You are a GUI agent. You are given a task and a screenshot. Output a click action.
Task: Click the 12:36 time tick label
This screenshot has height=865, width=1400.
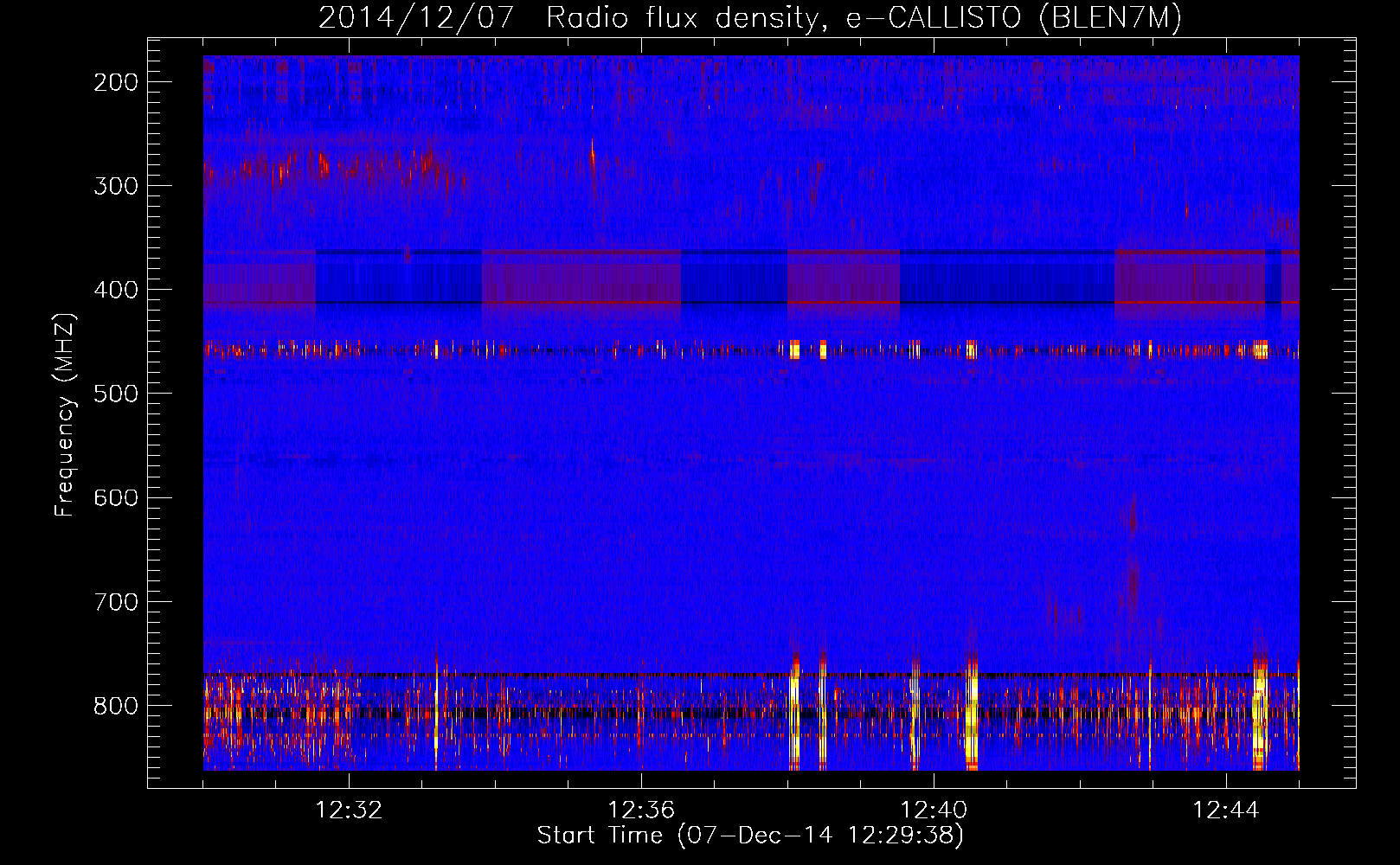(641, 811)
